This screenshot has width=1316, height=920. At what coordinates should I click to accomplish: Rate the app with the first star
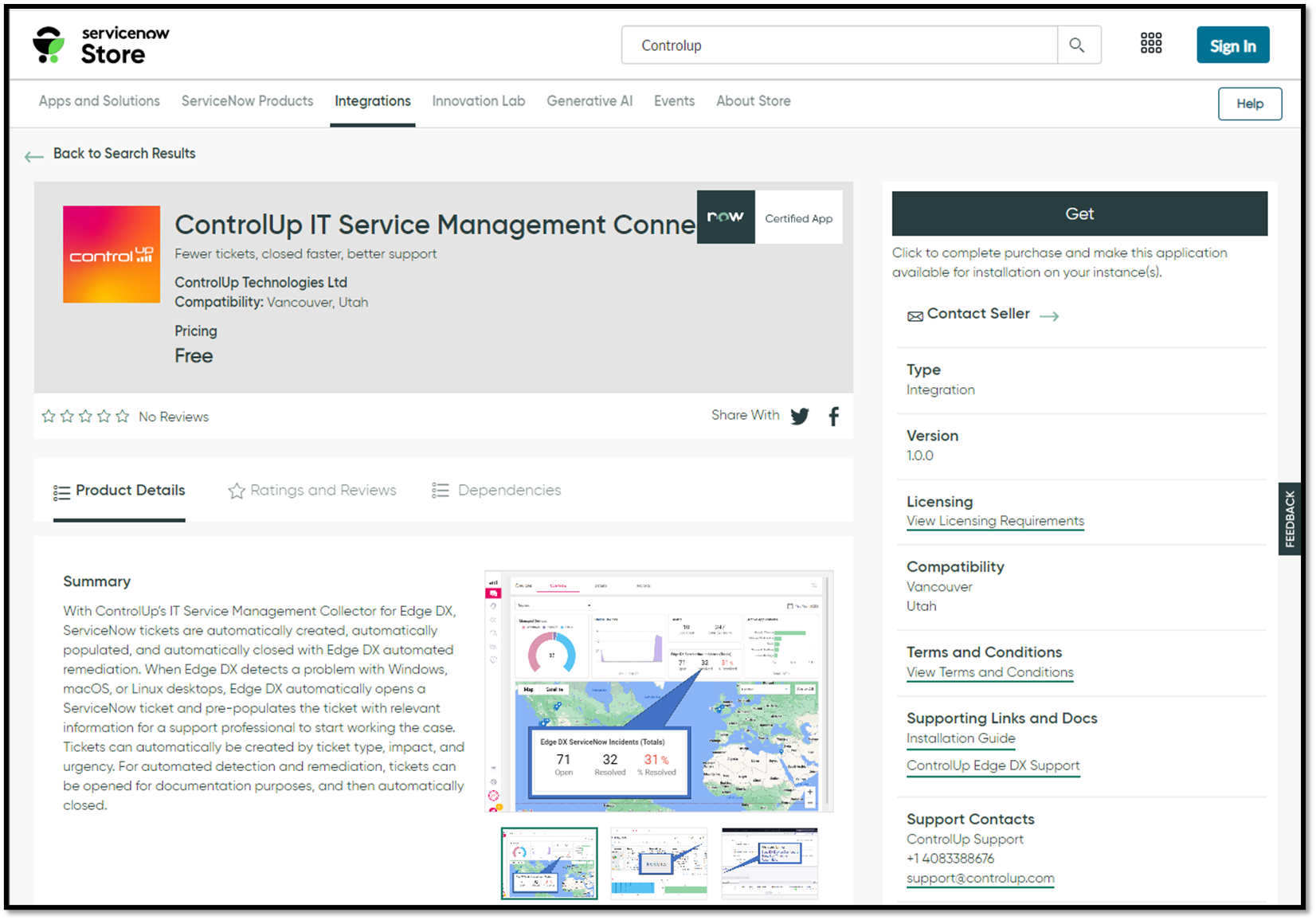[48, 415]
